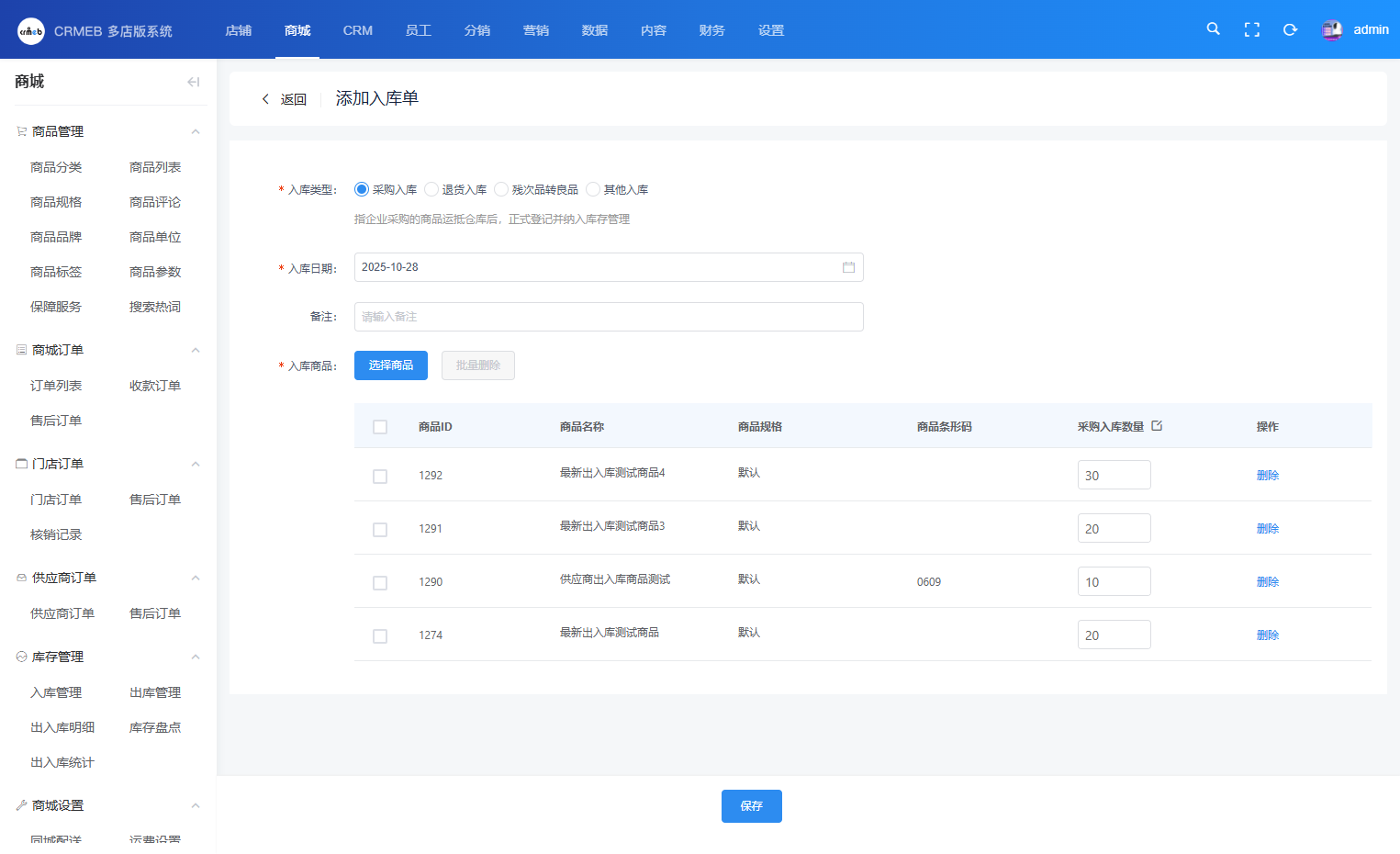Delete the row for product 1290
1400x854 pixels.
pos(1267,582)
